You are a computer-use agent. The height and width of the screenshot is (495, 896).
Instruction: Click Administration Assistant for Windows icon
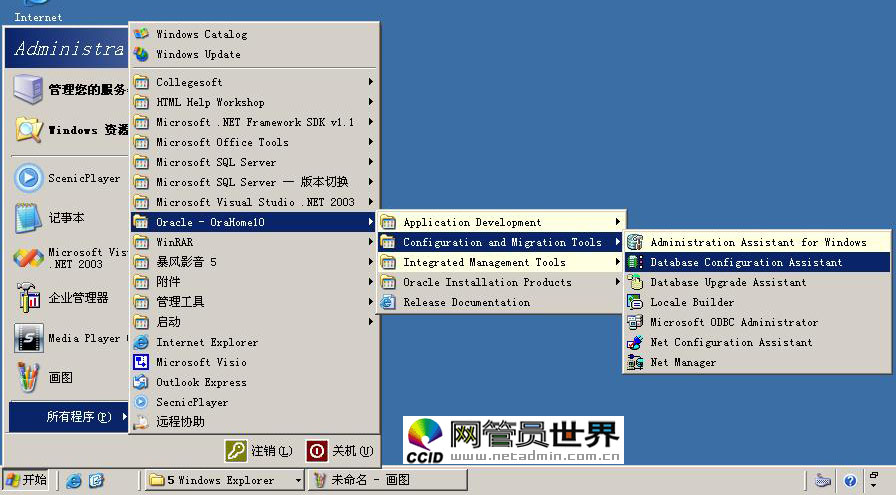(635, 242)
